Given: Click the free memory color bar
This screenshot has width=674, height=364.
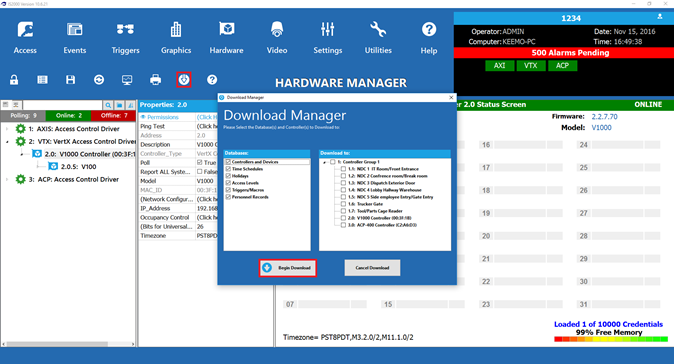Looking at the screenshot, I should (611, 339).
